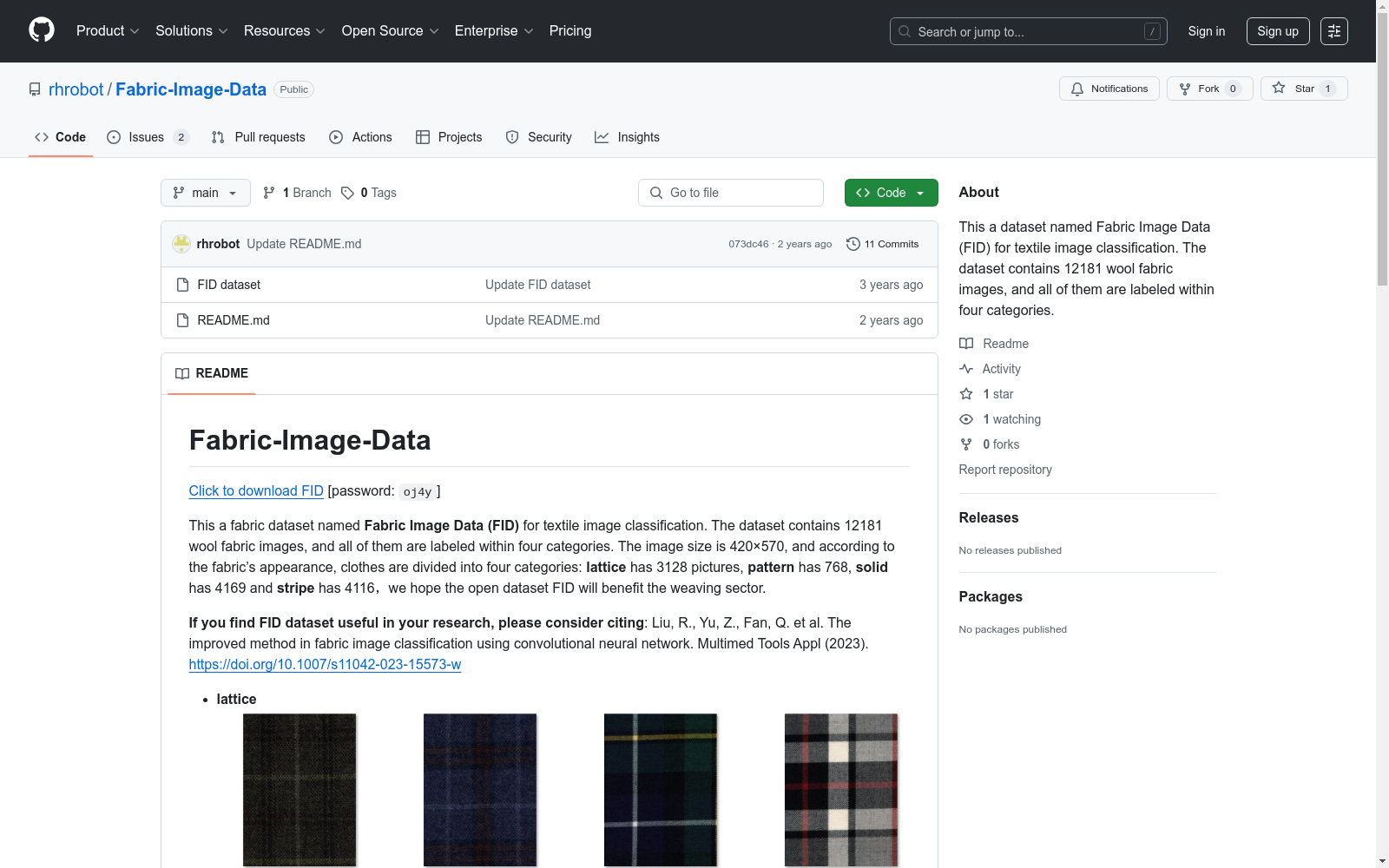Open the first dark green lattice thumbnail
This screenshot has width=1389, height=868.
tap(300, 790)
